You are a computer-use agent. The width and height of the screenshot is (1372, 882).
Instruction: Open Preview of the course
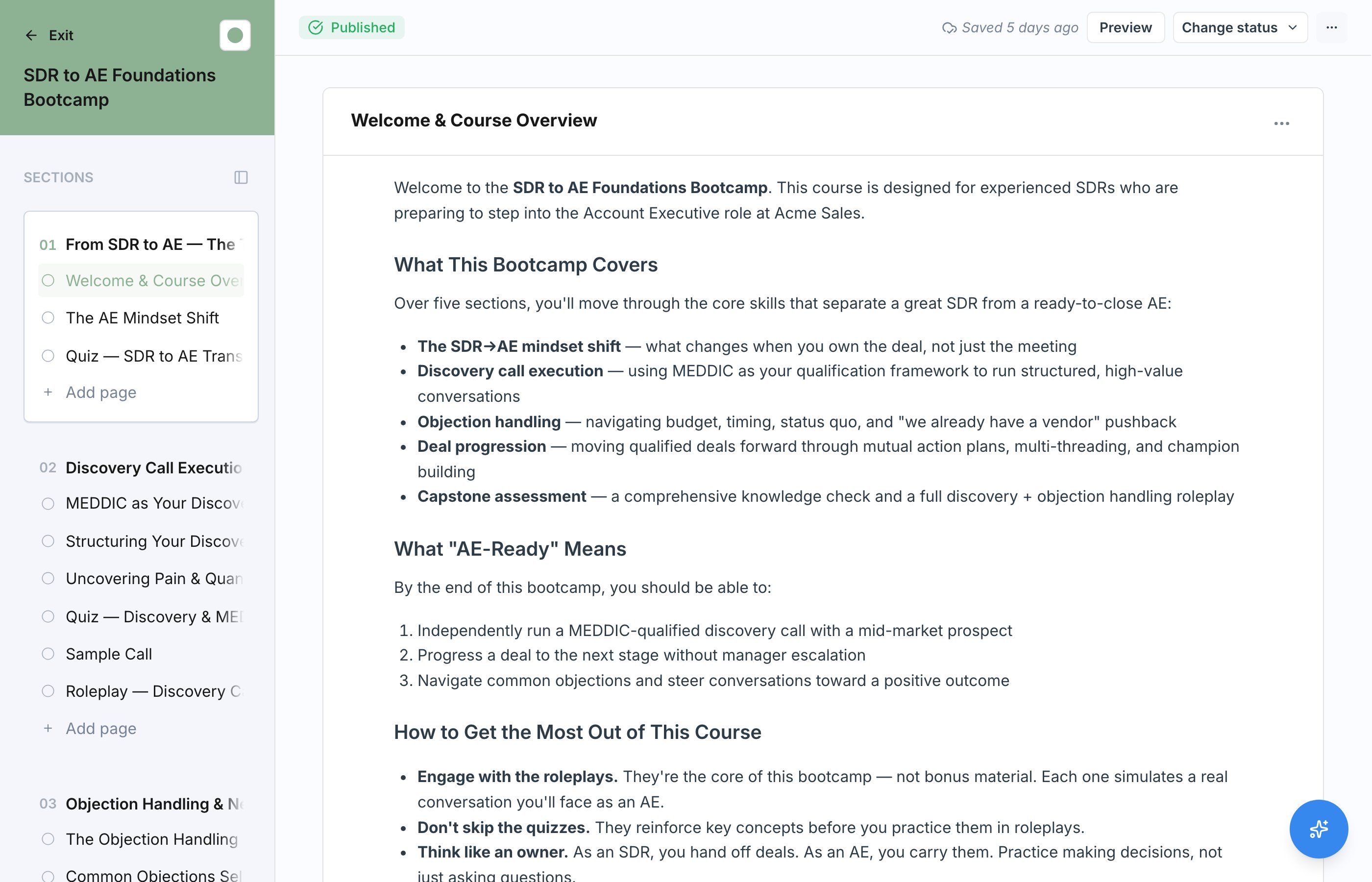point(1125,27)
